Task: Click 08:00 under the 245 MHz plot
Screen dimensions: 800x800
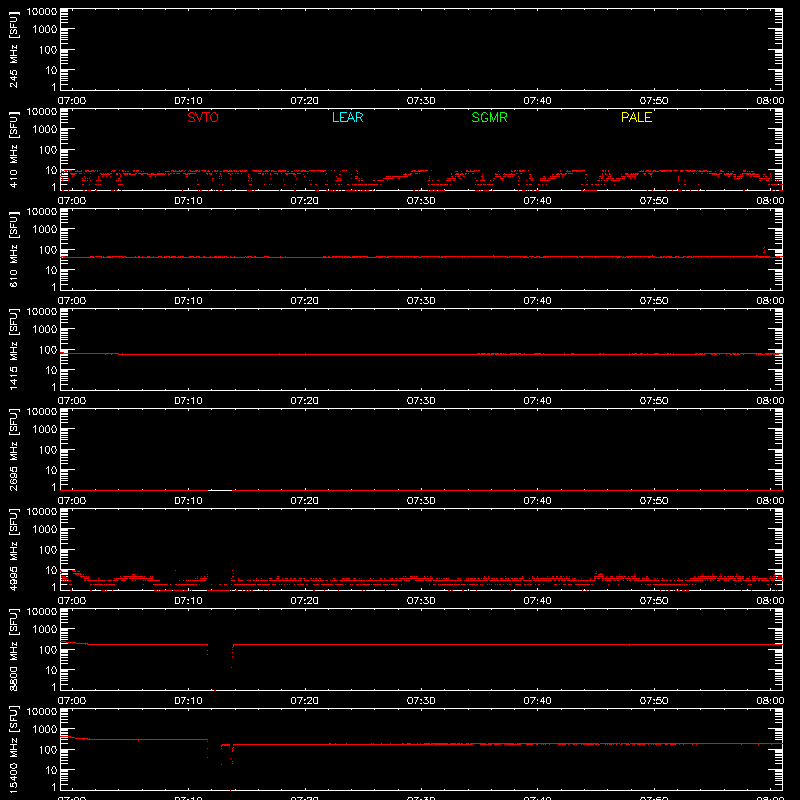Action: [770, 101]
